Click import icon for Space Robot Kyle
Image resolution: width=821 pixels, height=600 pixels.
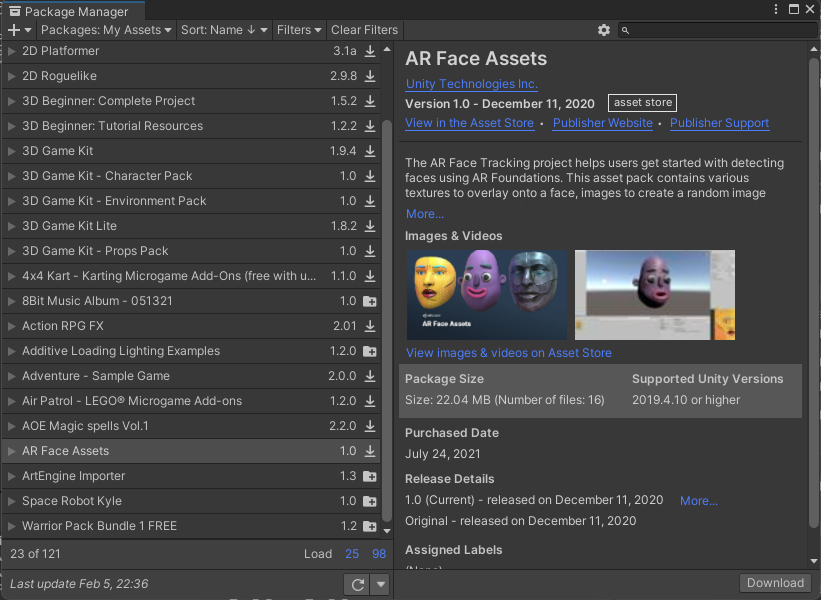(x=370, y=501)
